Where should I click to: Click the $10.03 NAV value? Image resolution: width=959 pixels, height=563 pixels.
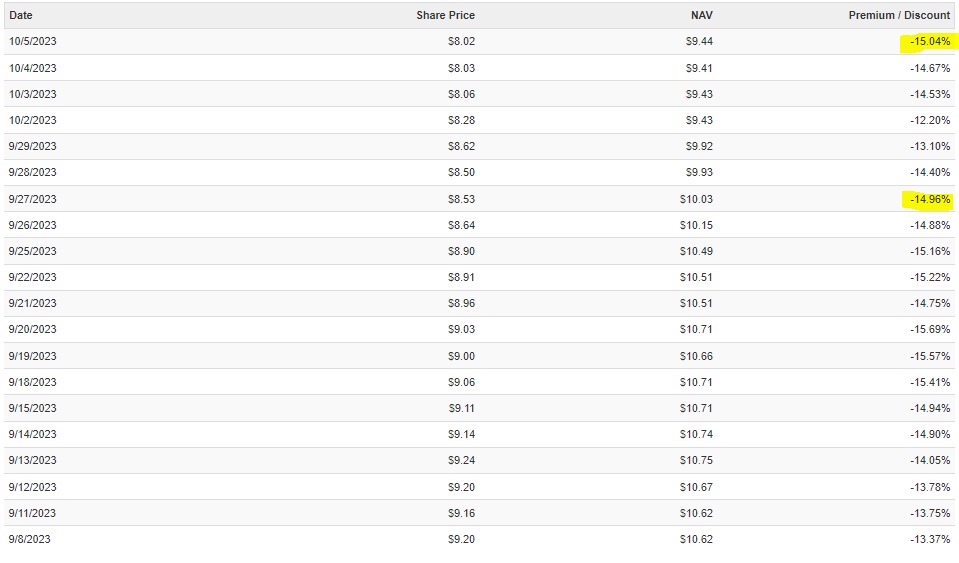tap(696, 199)
